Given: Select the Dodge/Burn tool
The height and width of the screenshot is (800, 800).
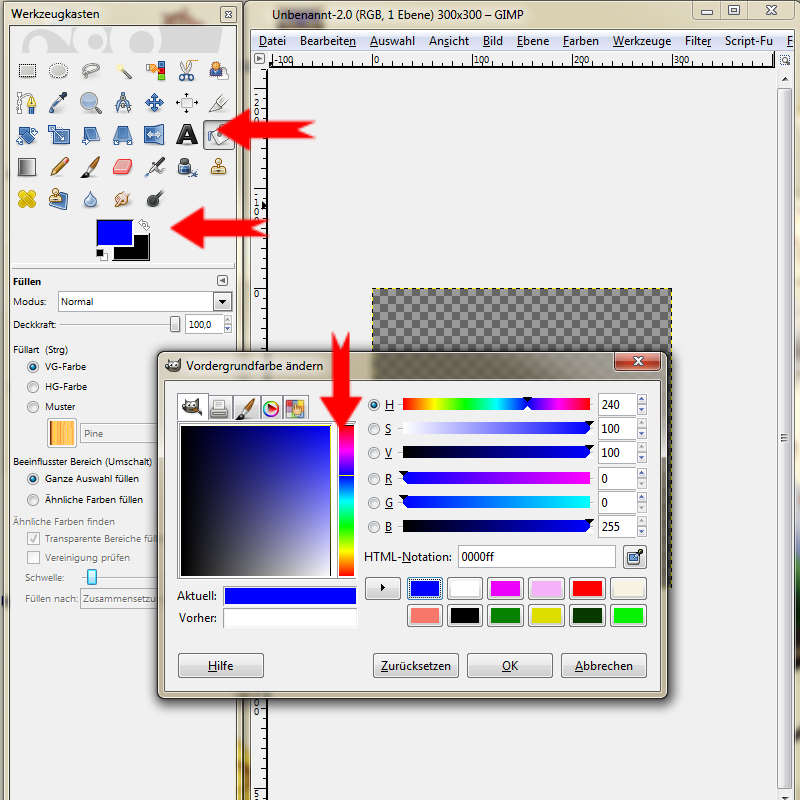Looking at the screenshot, I should click(x=155, y=199).
